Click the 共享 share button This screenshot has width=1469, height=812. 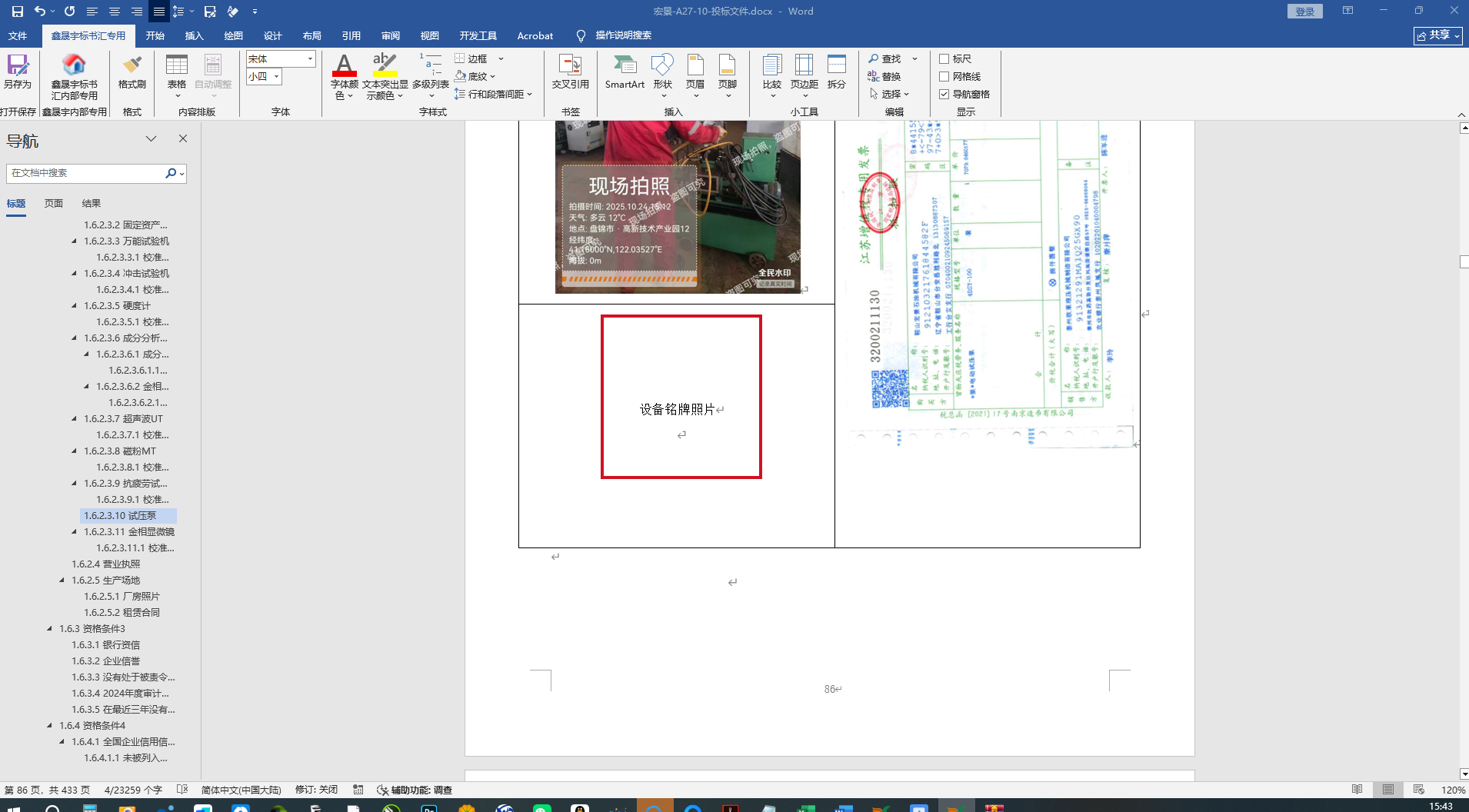coord(1437,35)
